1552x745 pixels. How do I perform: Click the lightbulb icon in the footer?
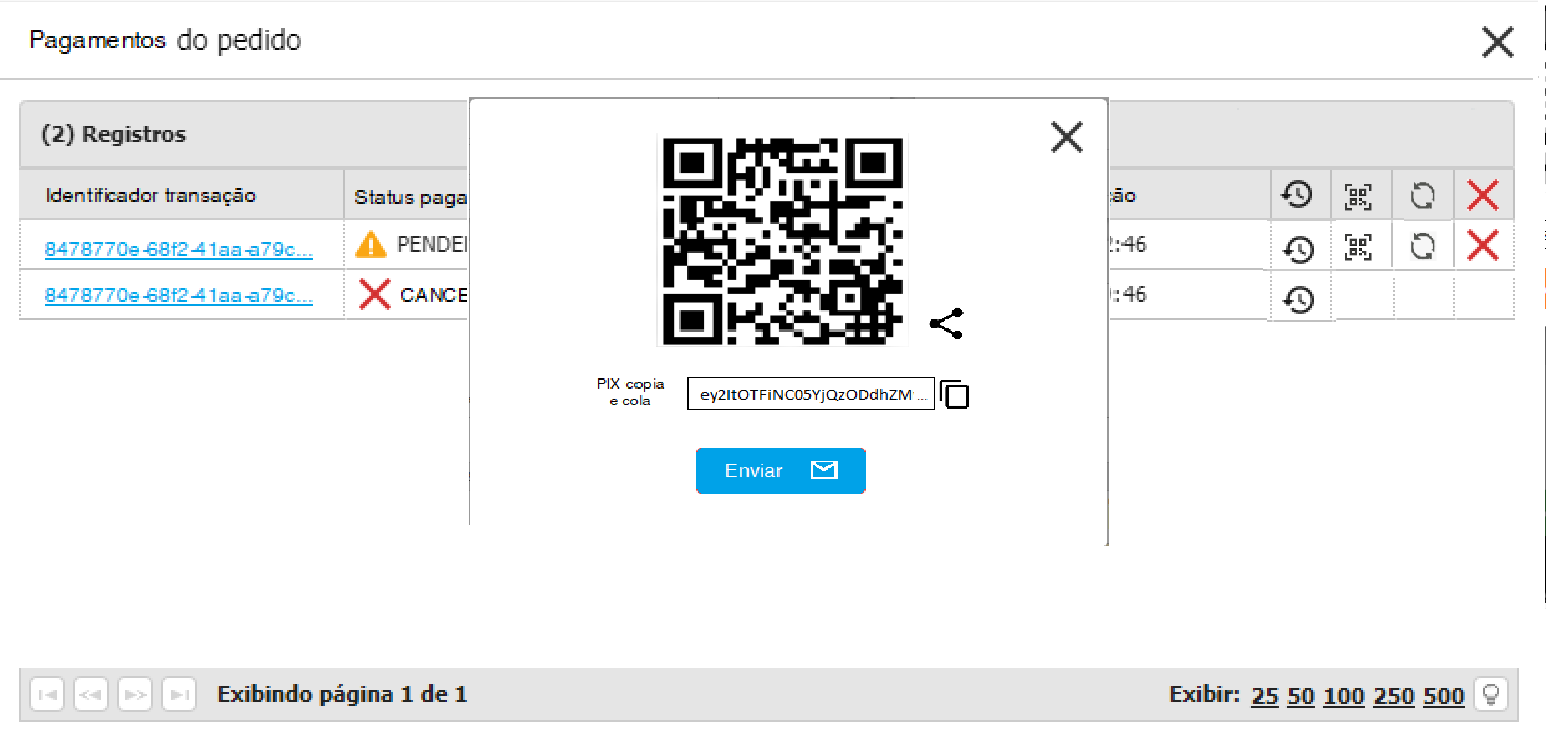click(x=1491, y=694)
